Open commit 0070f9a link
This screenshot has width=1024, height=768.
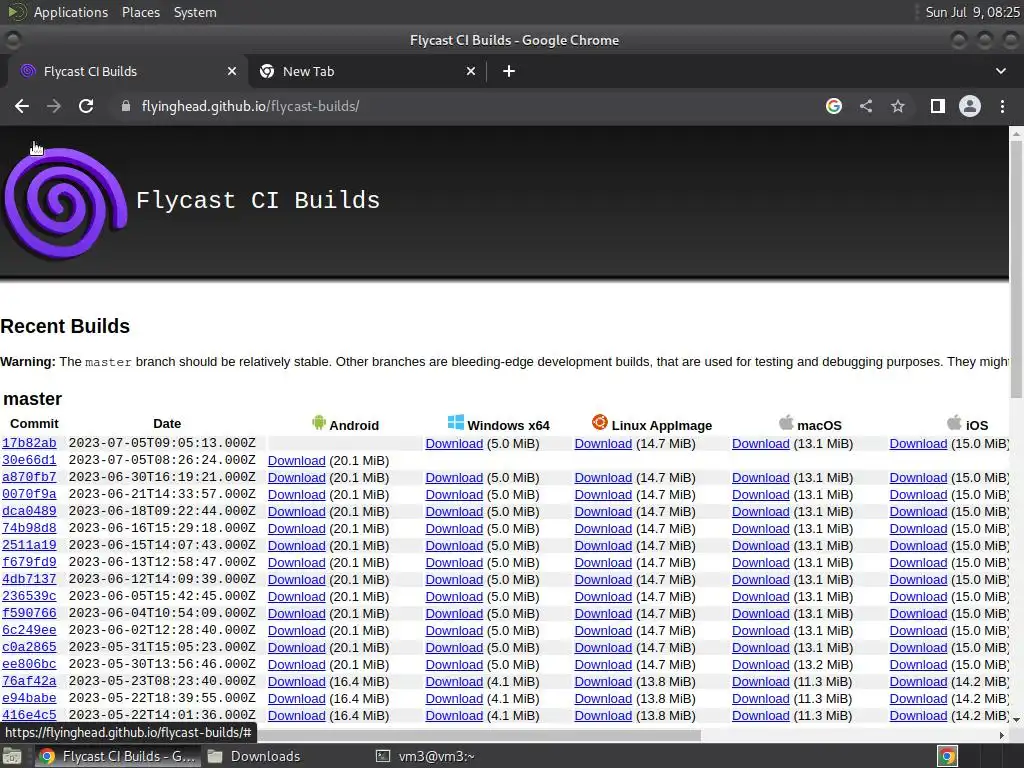tap(29, 494)
